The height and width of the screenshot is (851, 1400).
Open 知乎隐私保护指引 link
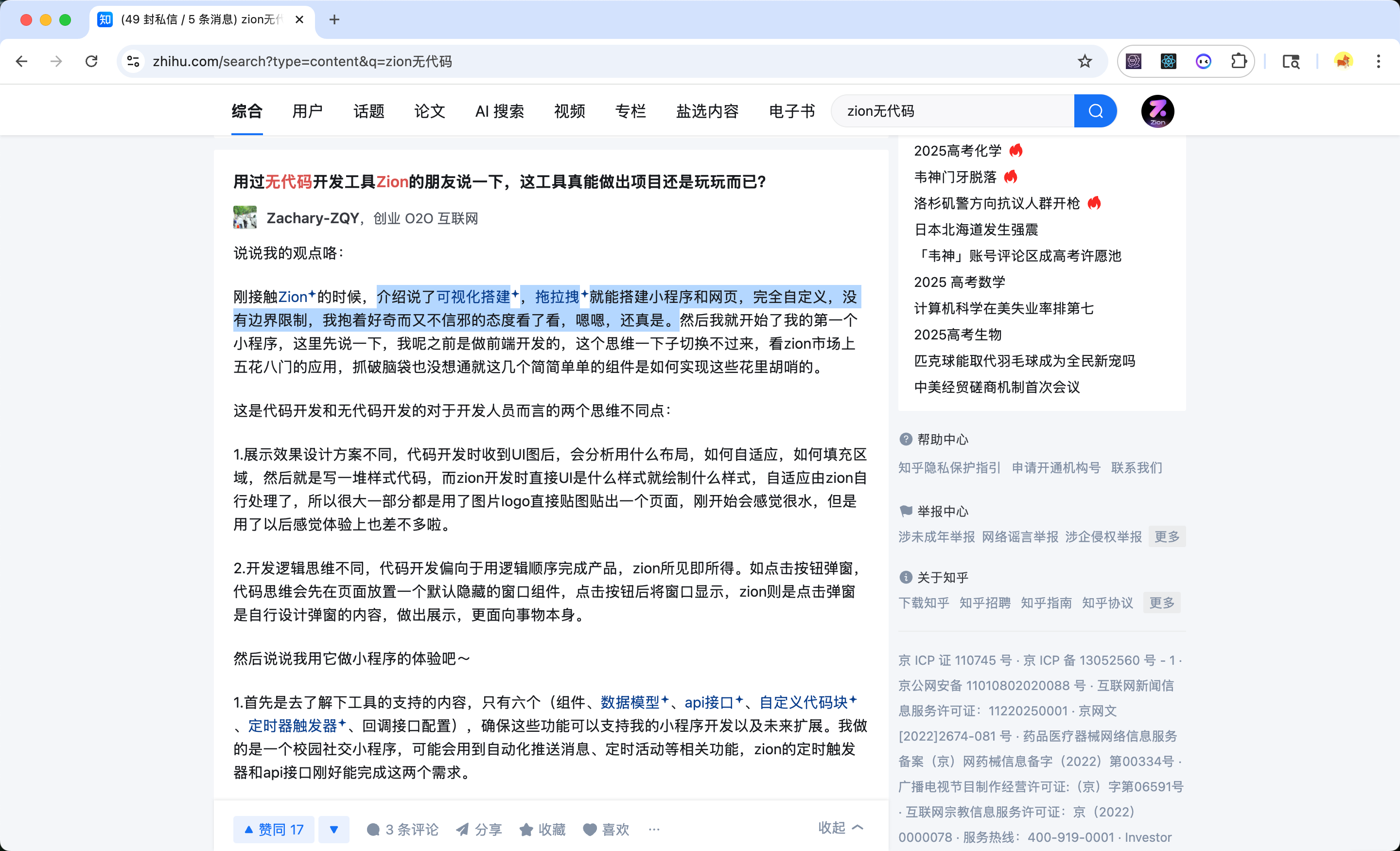click(x=949, y=468)
